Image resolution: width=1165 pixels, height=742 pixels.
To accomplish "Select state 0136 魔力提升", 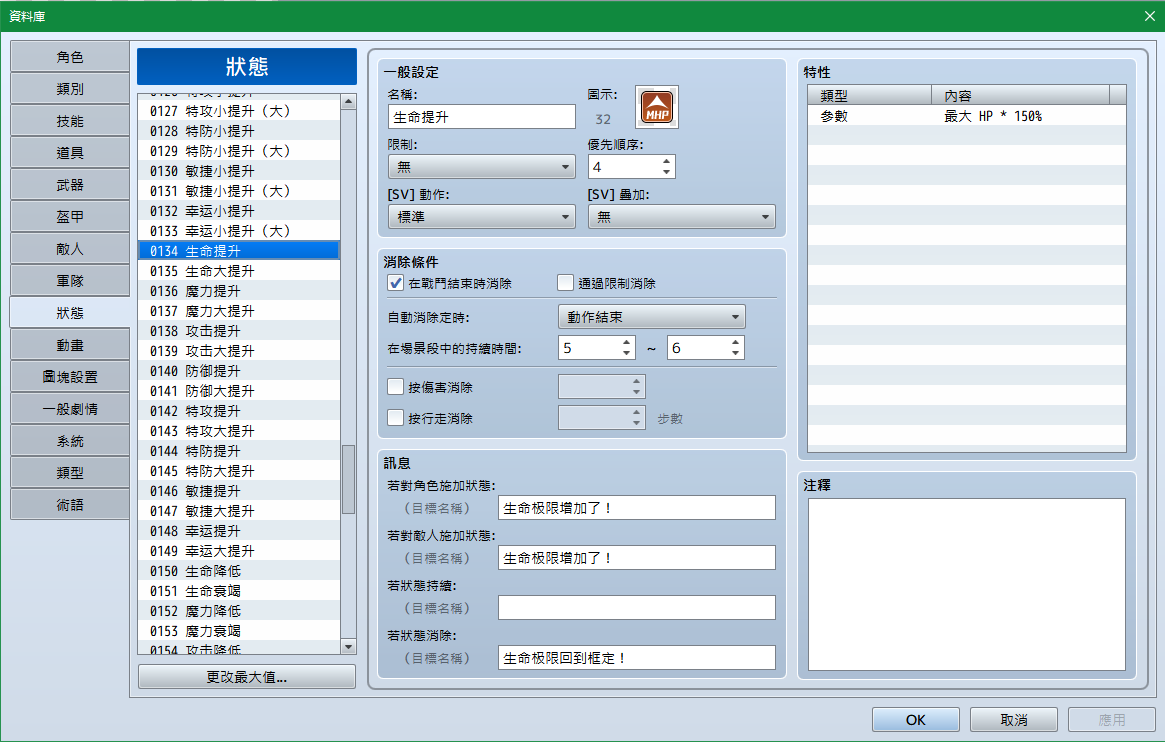I will point(238,291).
